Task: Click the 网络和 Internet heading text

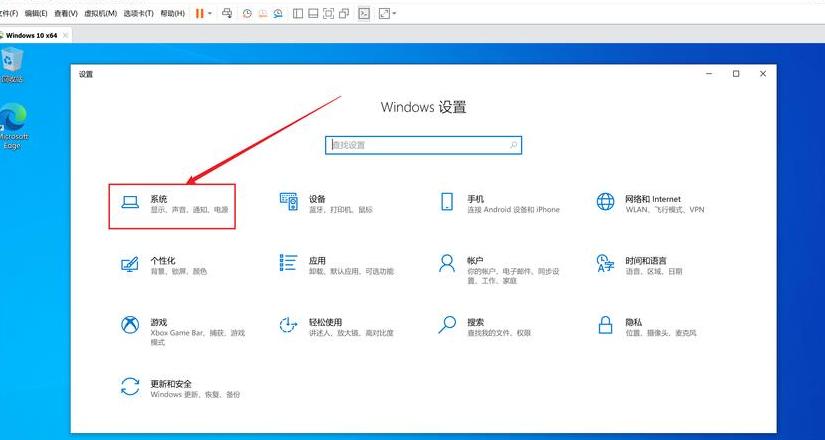Action: (x=653, y=199)
